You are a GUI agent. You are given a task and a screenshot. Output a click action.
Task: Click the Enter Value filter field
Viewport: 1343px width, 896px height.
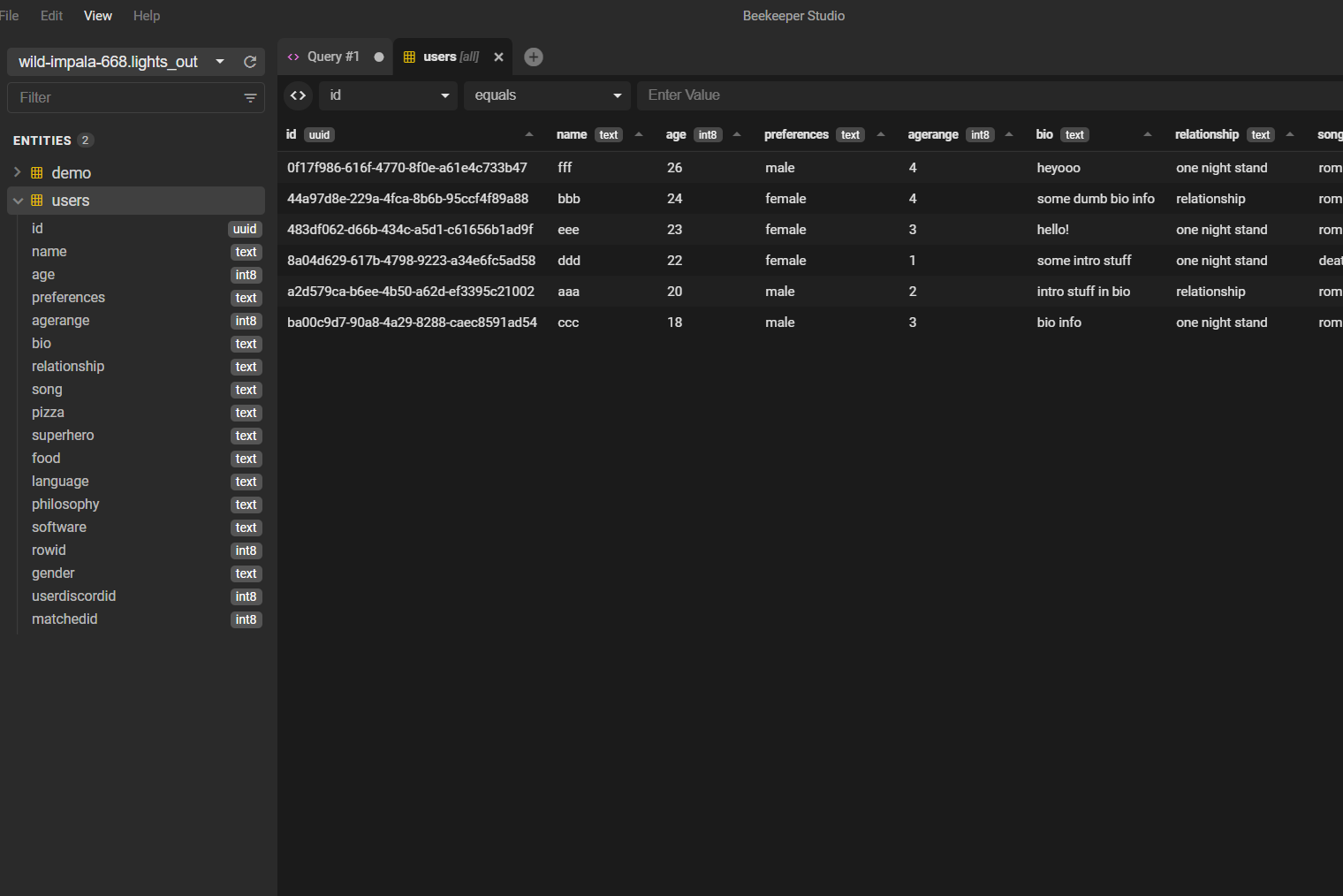(990, 95)
